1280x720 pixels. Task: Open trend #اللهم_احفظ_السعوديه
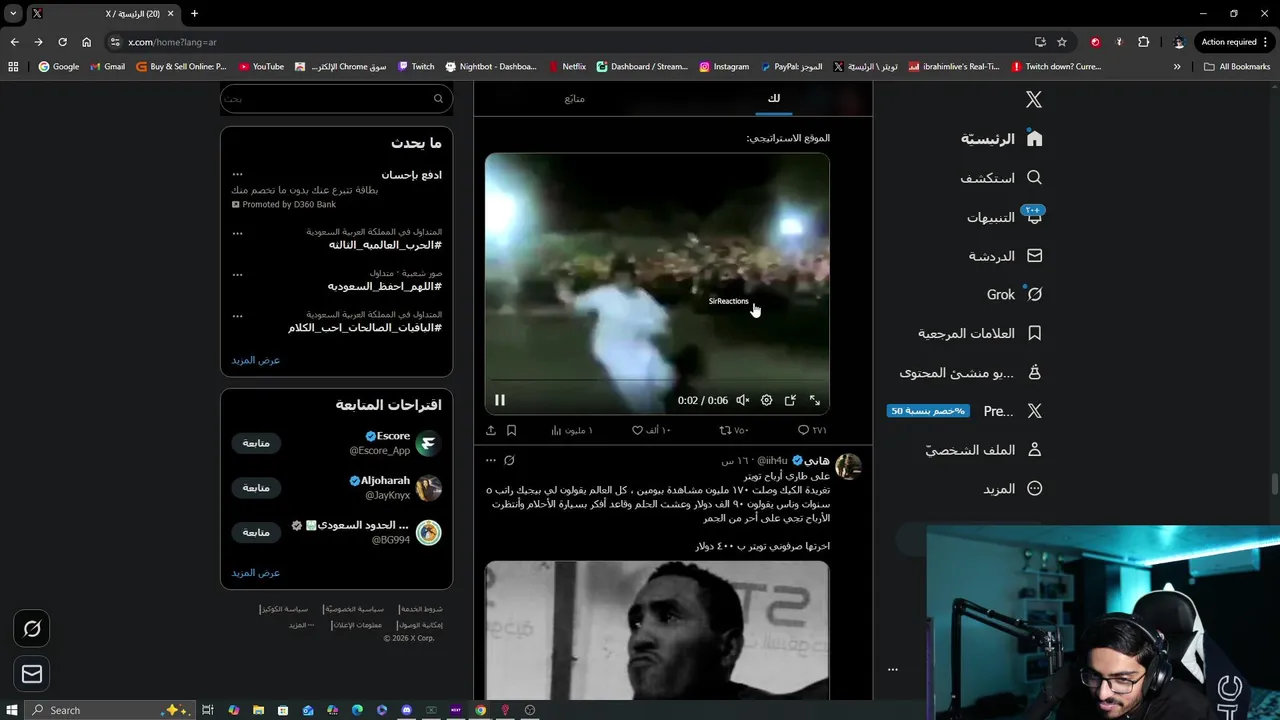pyautogui.click(x=385, y=286)
